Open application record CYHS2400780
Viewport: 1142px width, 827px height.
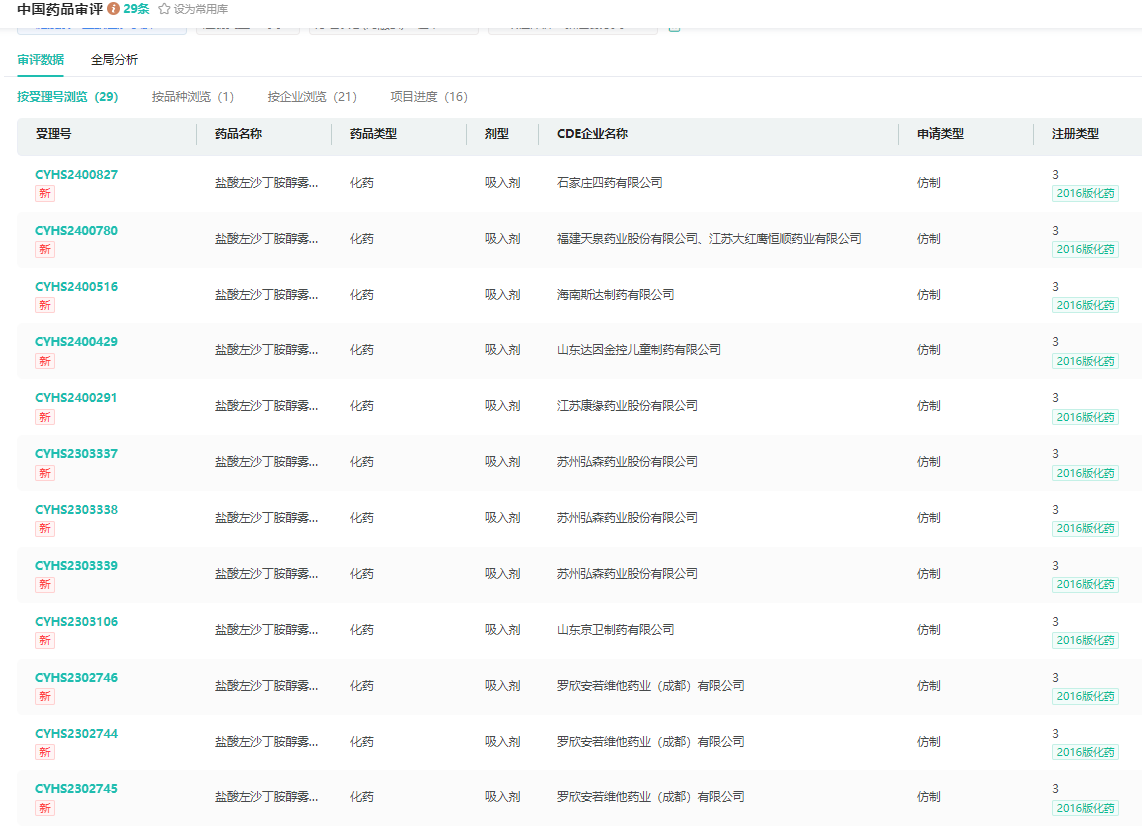(x=76, y=231)
